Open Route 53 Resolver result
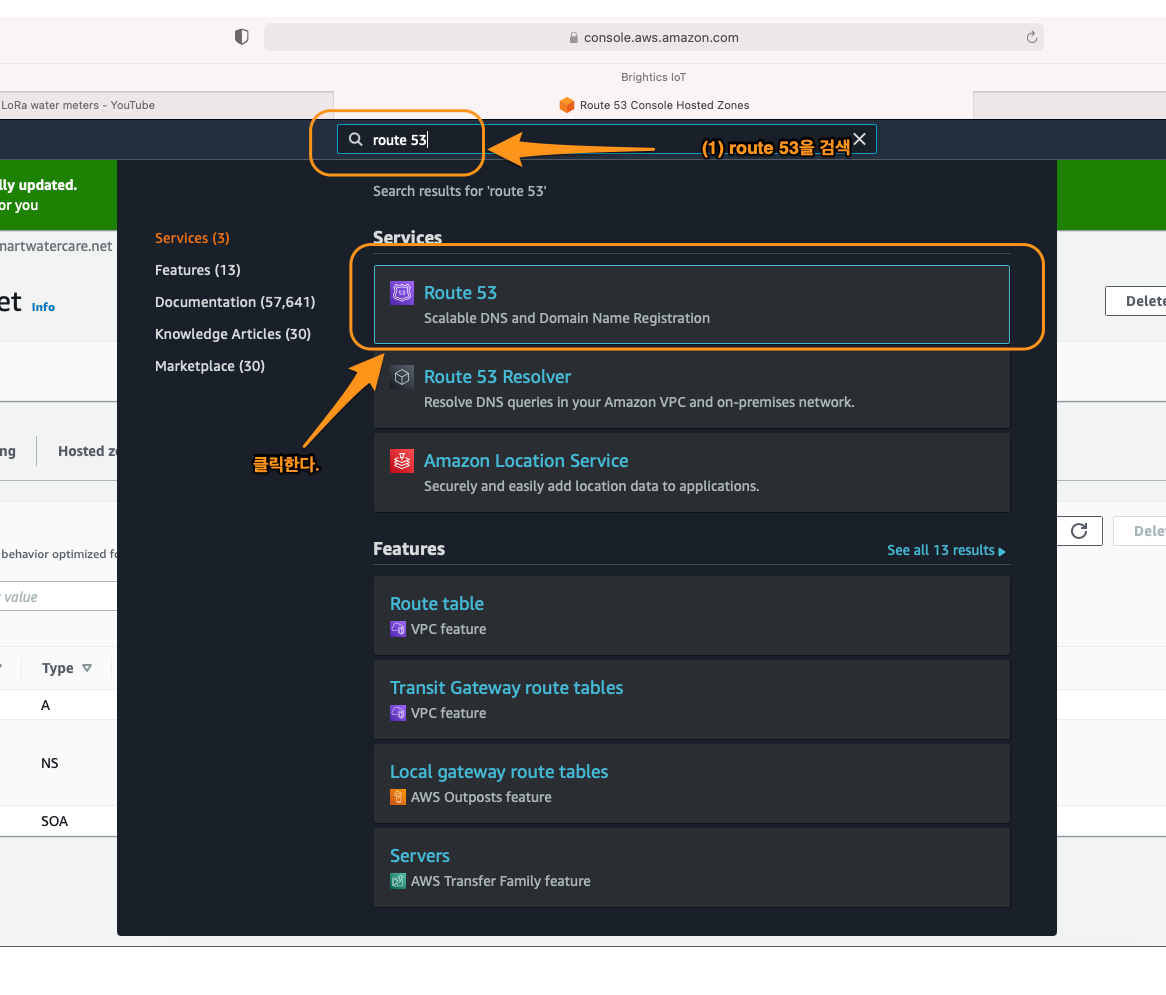This screenshot has width=1166, height=995. coord(497,377)
